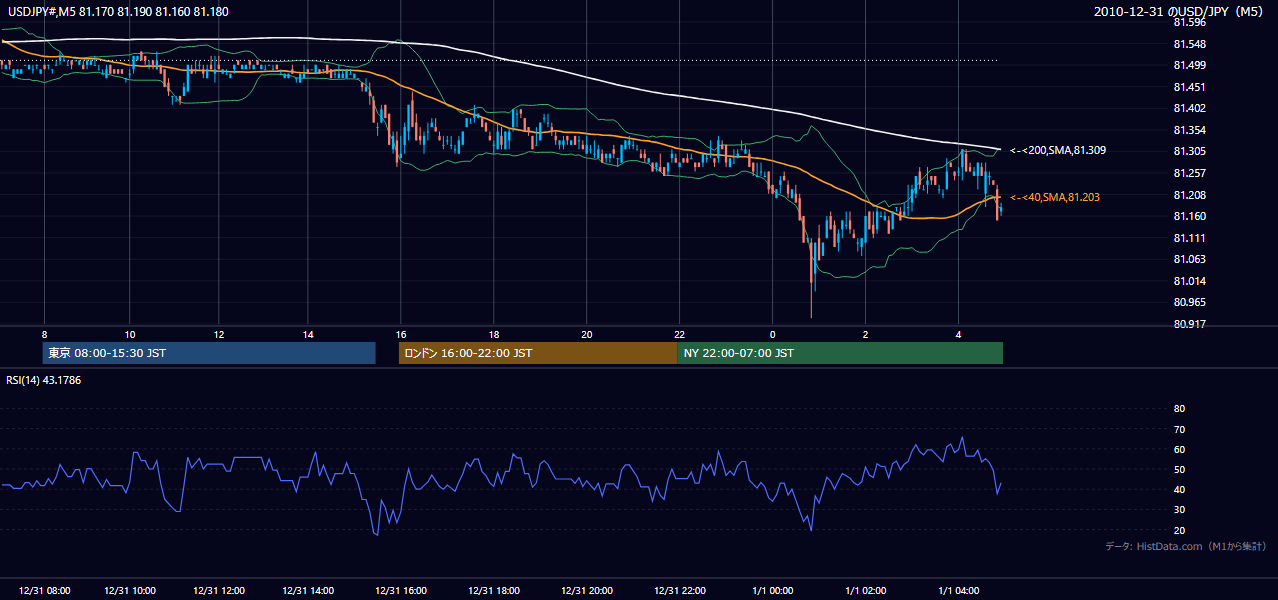Image resolution: width=1278 pixels, height=600 pixels.
Task: Click the 12/31 22:00 time label
Action: pyautogui.click(x=680, y=591)
